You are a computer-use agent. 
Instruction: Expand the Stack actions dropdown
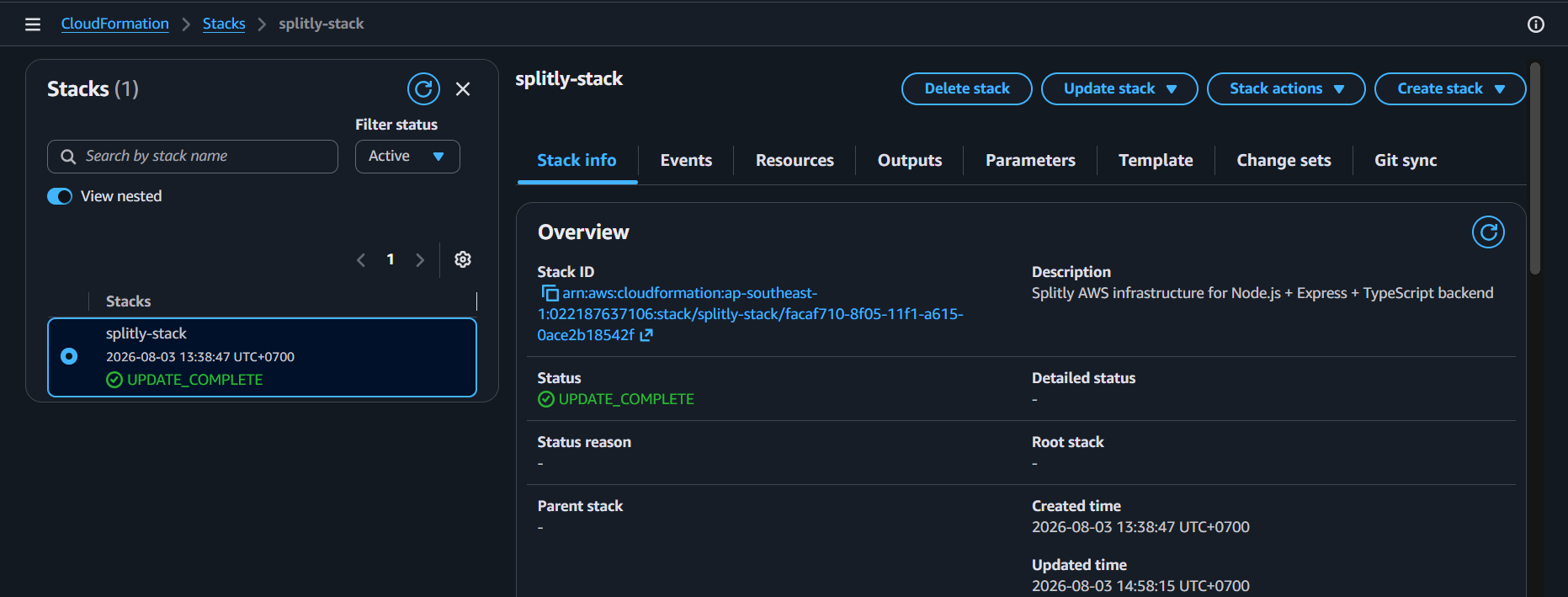[1286, 88]
